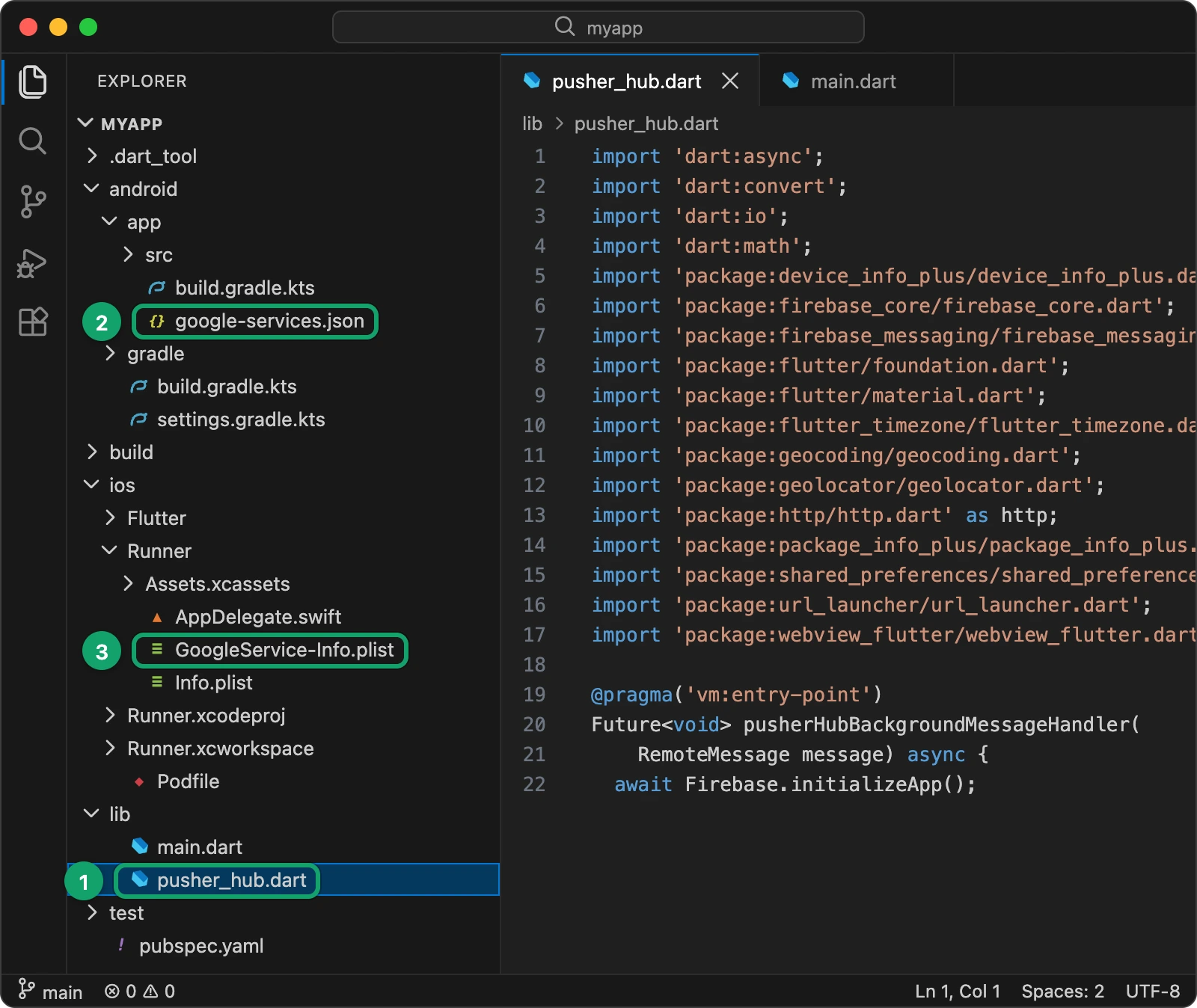Open the Extensions view icon
This screenshot has width=1197, height=1008.
tap(32, 322)
